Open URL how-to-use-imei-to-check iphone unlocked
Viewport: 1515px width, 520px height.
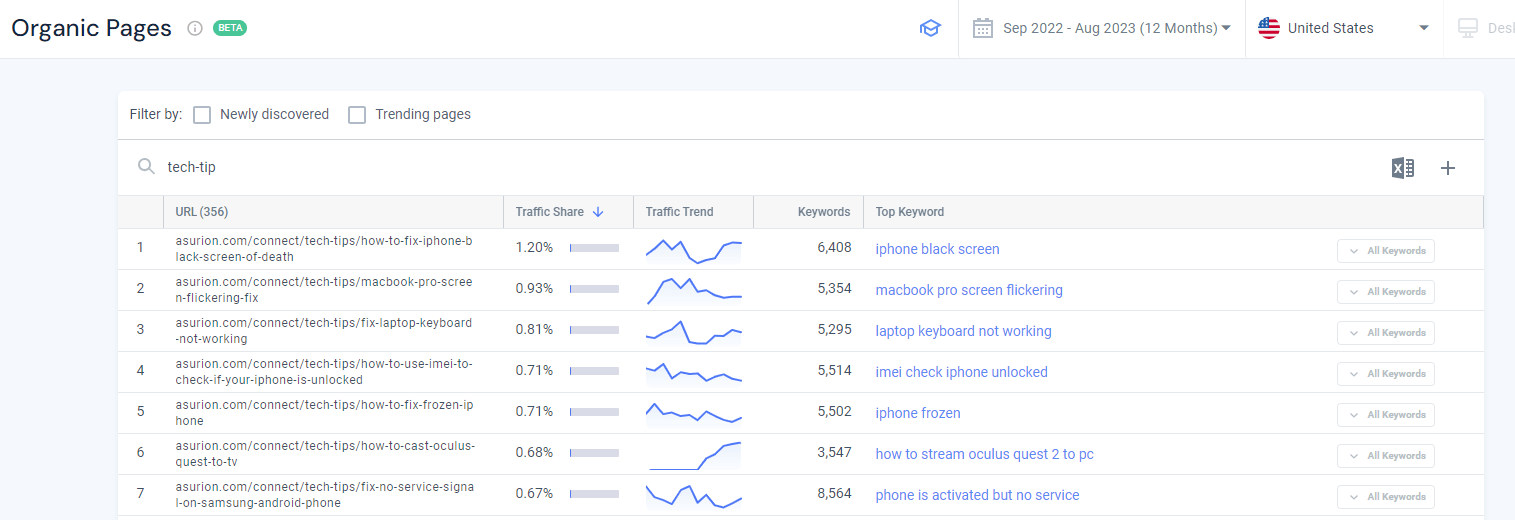point(324,372)
